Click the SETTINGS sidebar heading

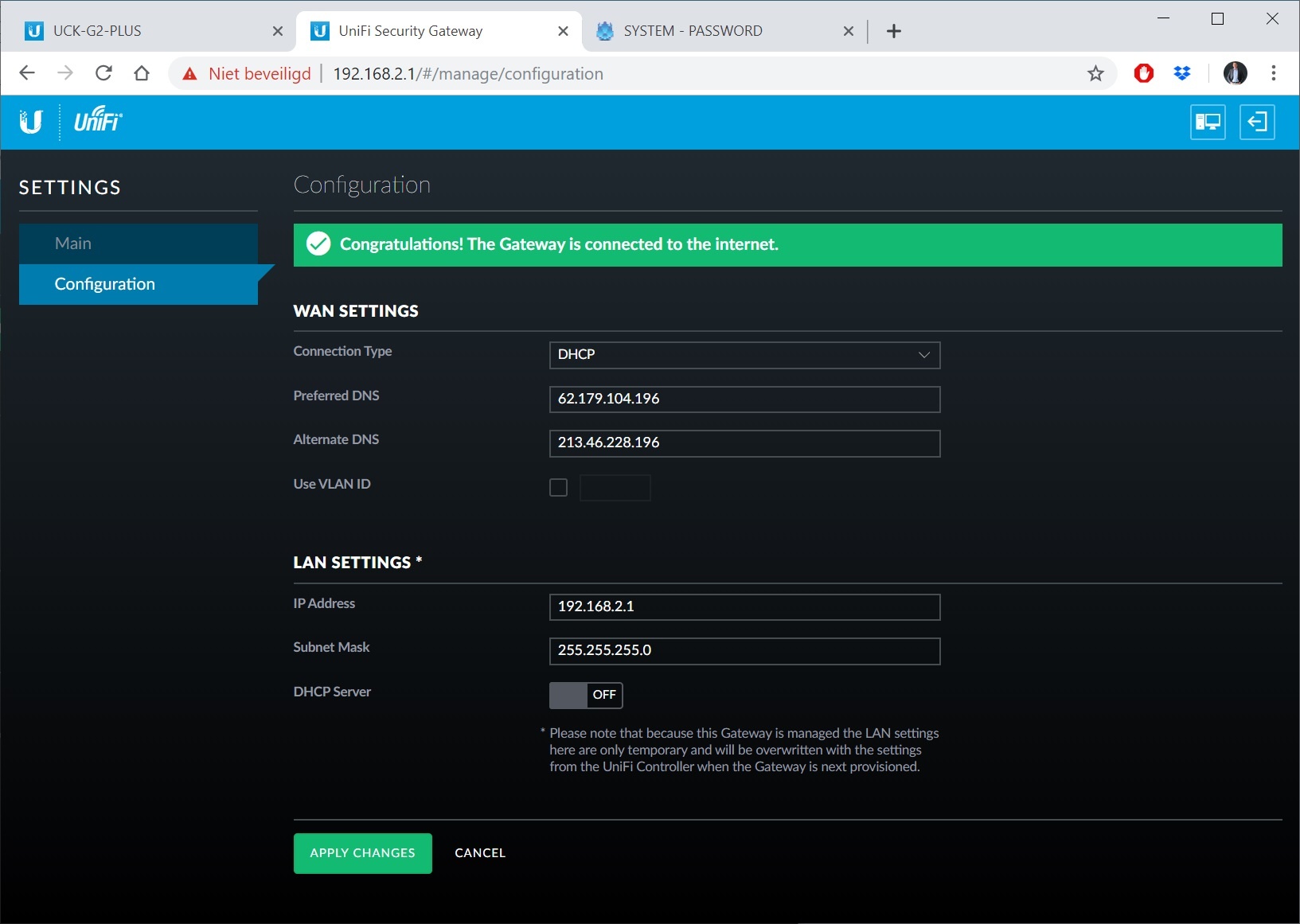click(70, 188)
